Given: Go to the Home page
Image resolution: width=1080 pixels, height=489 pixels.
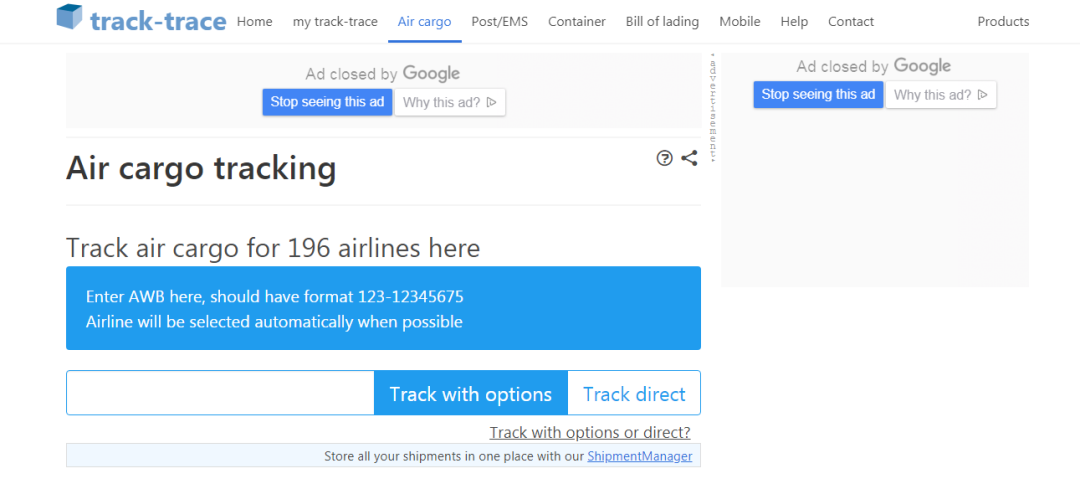Looking at the screenshot, I should click(x=254, y=21).
